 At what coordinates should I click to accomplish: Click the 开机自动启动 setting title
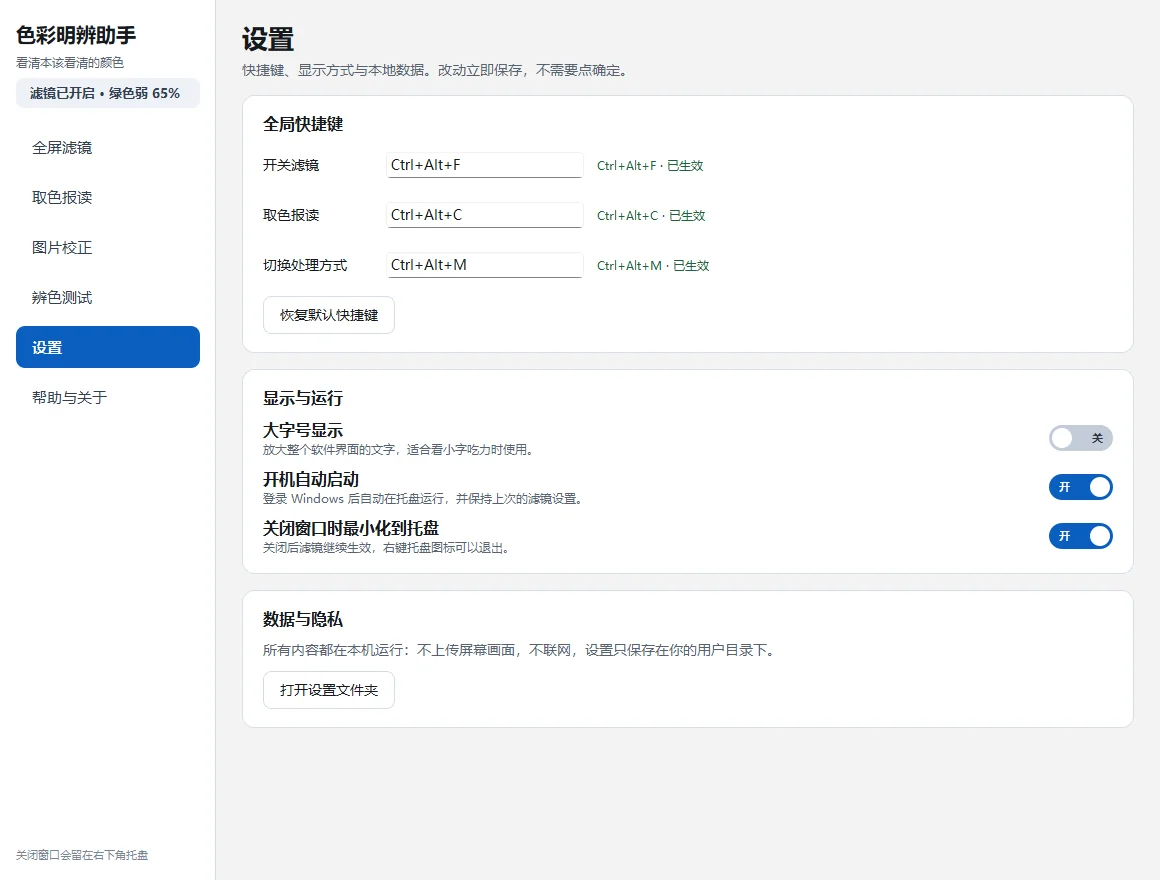click(x=311, y=479)
